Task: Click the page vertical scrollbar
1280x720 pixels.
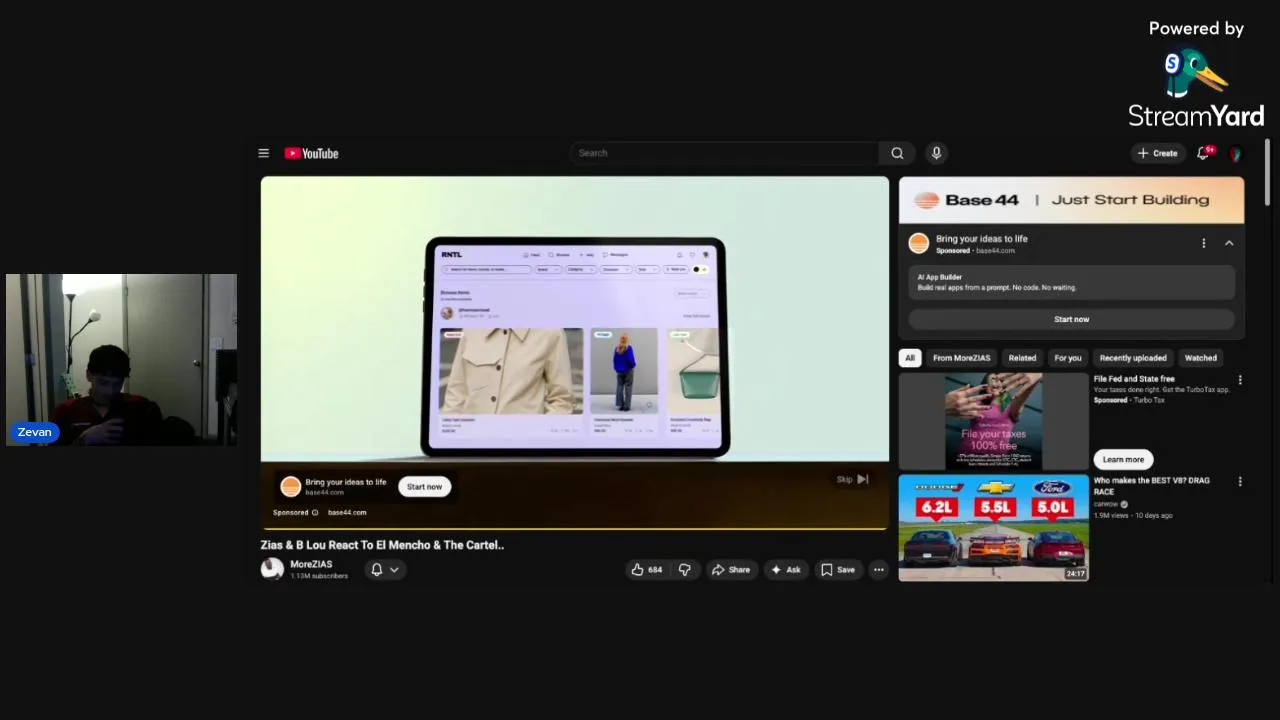Action: pyautogui.click(x=1267, y=173)
